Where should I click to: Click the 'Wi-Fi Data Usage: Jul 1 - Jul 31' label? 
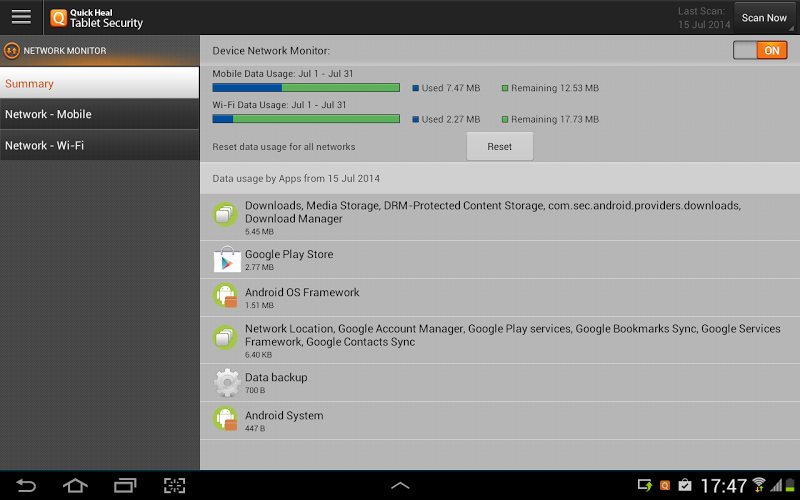(279, 105)
